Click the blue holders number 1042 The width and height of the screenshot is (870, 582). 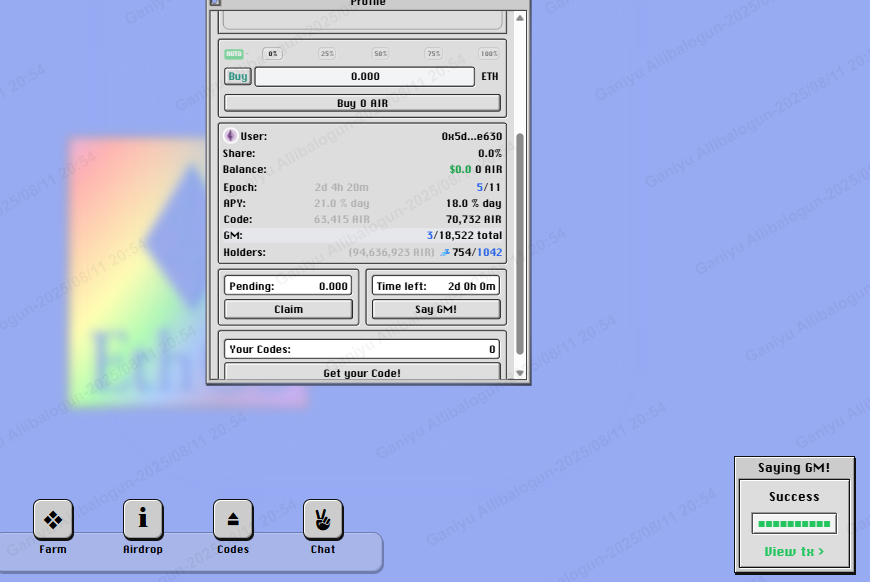[x=489, y=252]
